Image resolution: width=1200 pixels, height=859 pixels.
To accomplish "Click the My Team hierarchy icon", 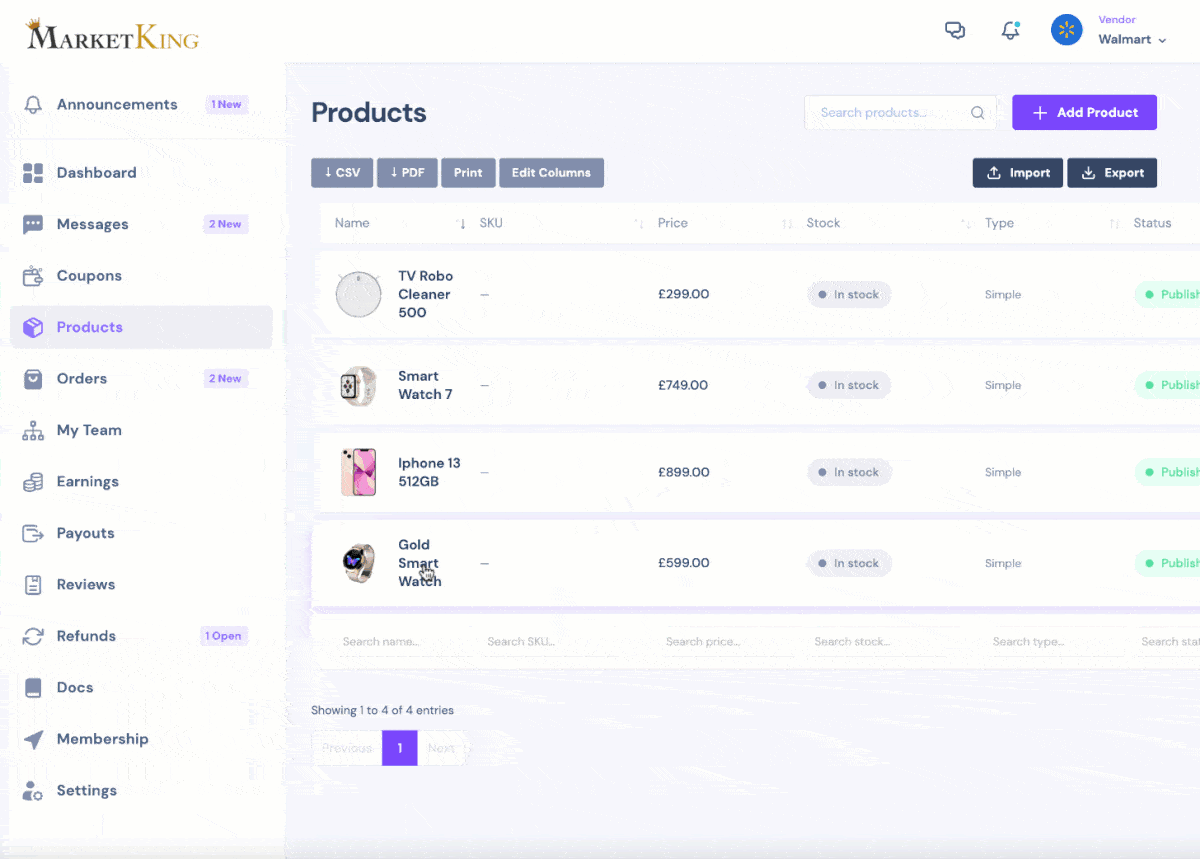I will (x=33, y=431).
